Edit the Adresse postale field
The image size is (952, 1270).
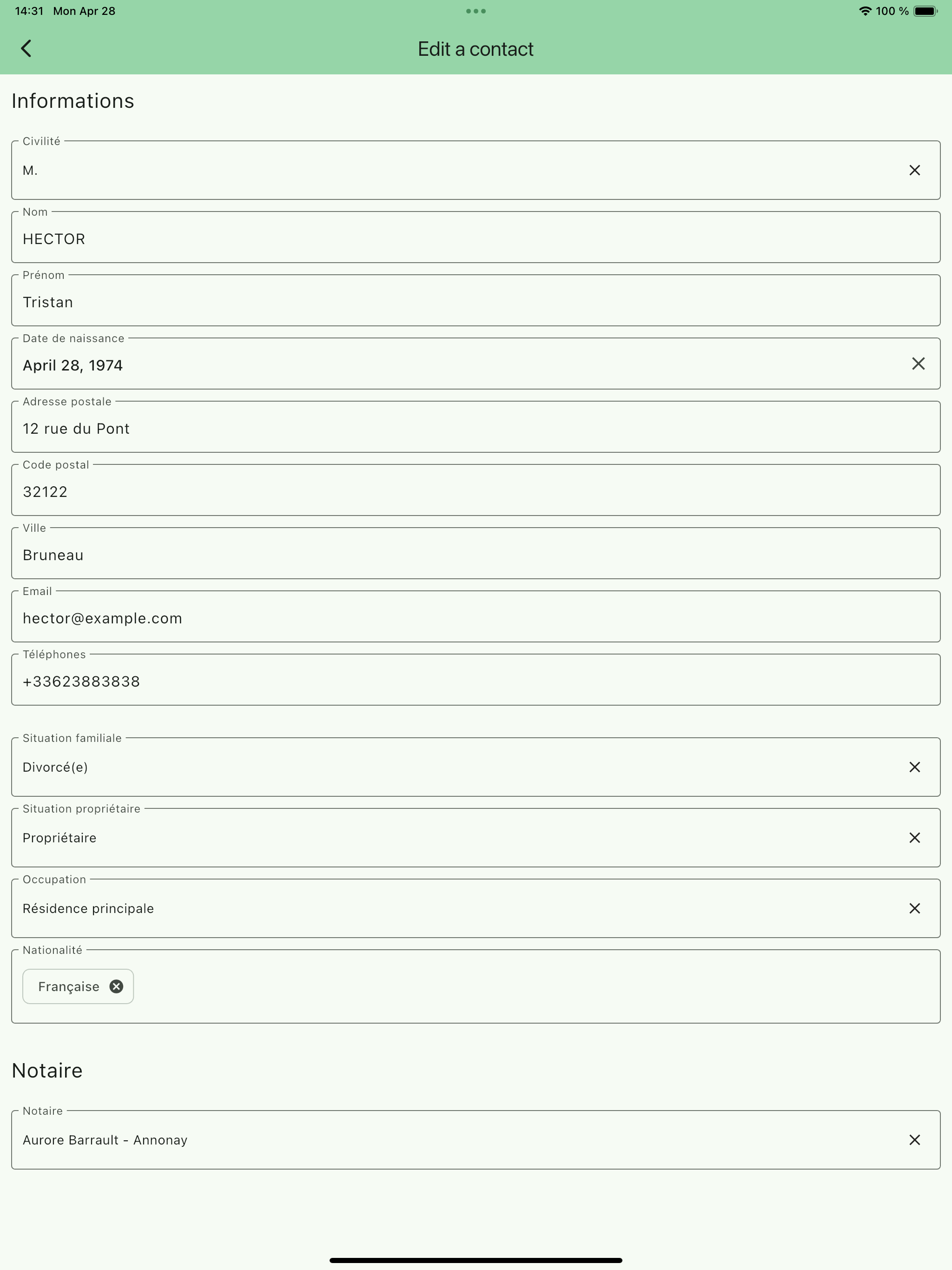(476, 427)
